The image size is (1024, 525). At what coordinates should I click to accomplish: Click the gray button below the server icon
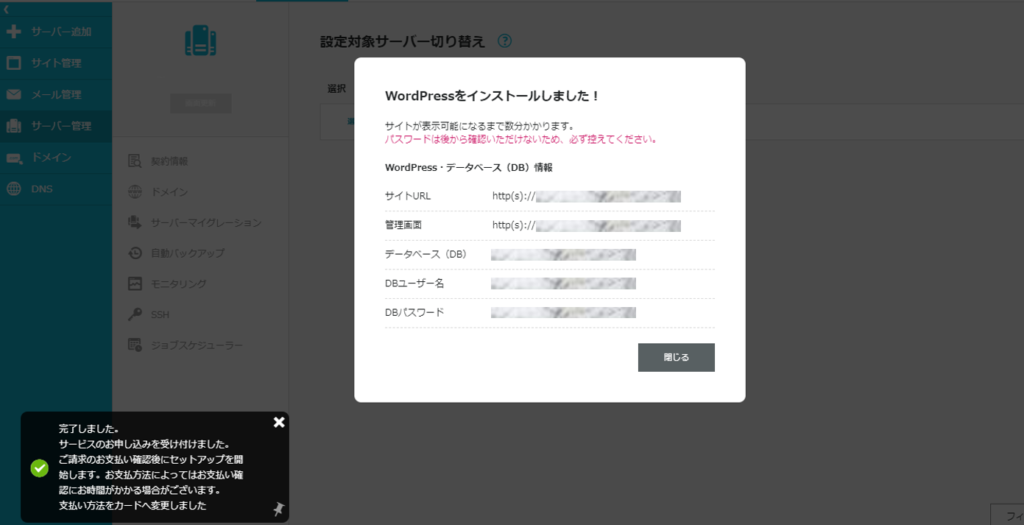200,103
